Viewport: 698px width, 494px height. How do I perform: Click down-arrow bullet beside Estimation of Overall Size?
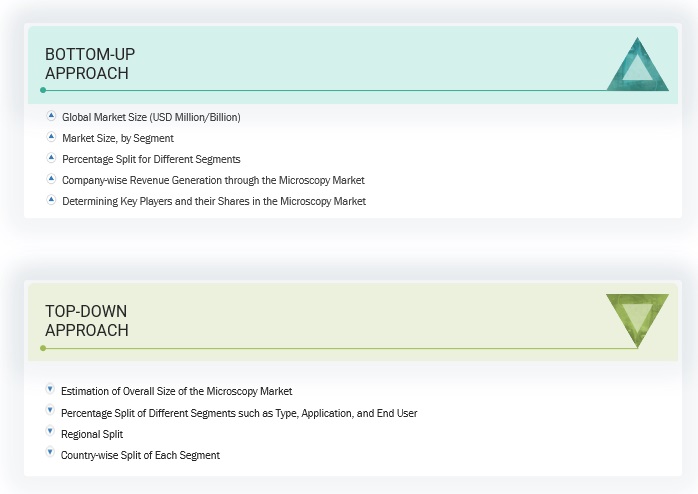pyautogui.click(x=50, y=389)
